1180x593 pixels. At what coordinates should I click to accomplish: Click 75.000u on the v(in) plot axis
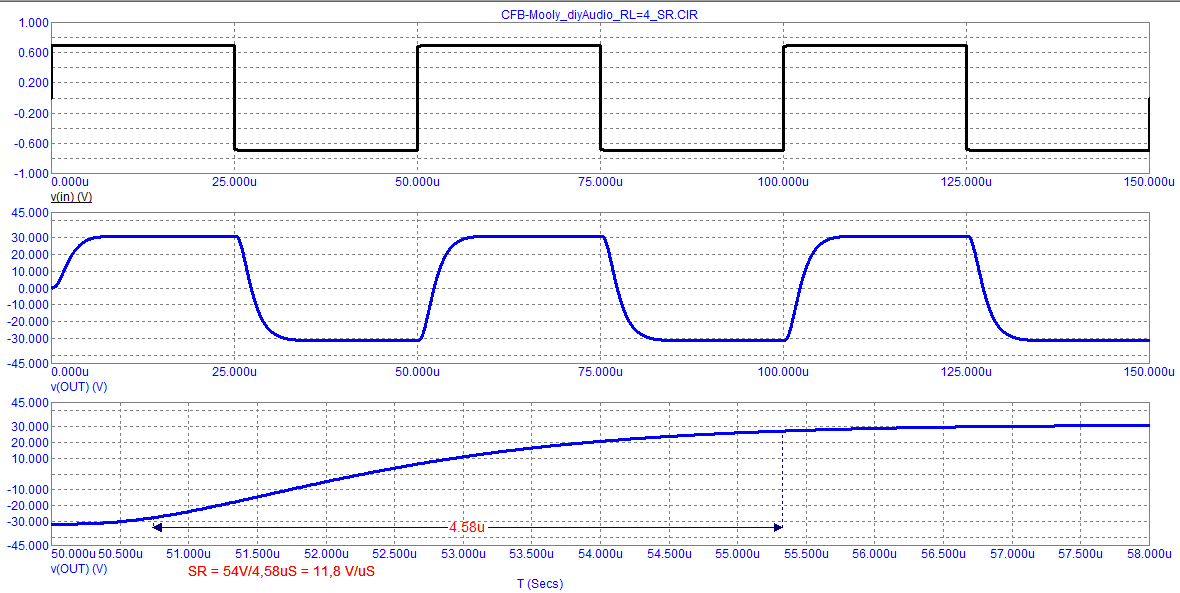(601, 182)
